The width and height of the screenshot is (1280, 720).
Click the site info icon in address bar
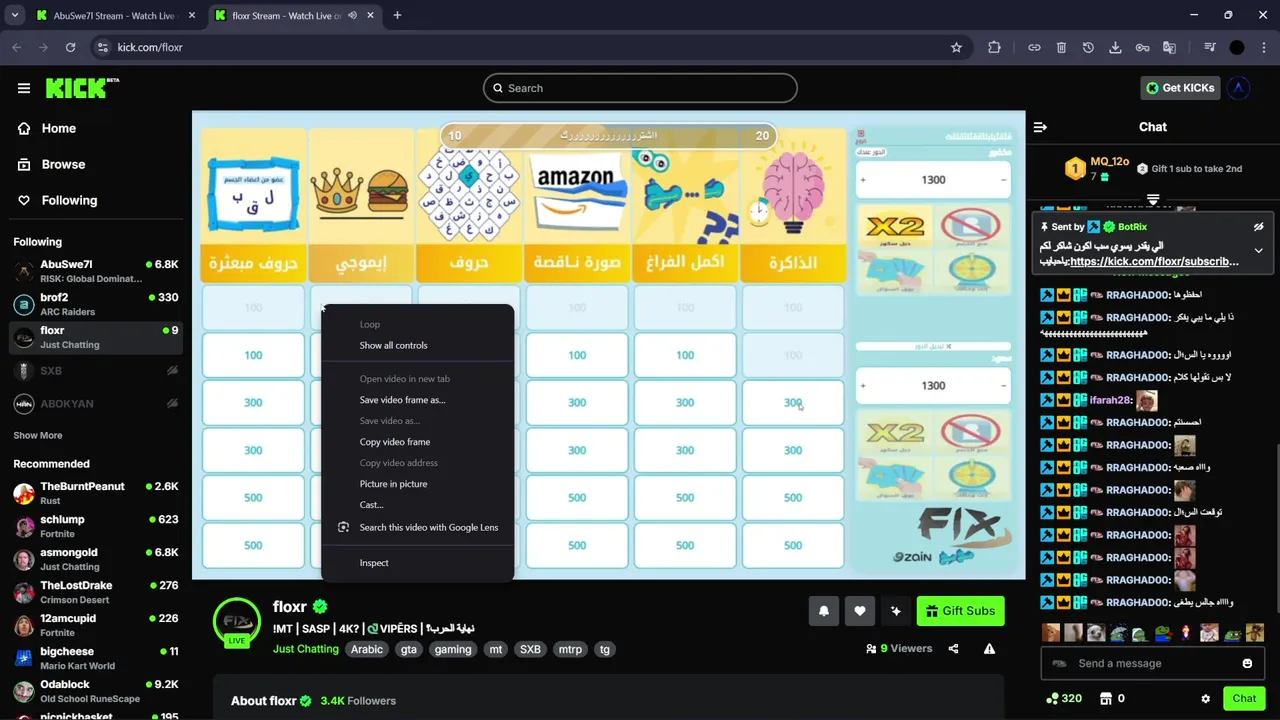coord(103,47)
